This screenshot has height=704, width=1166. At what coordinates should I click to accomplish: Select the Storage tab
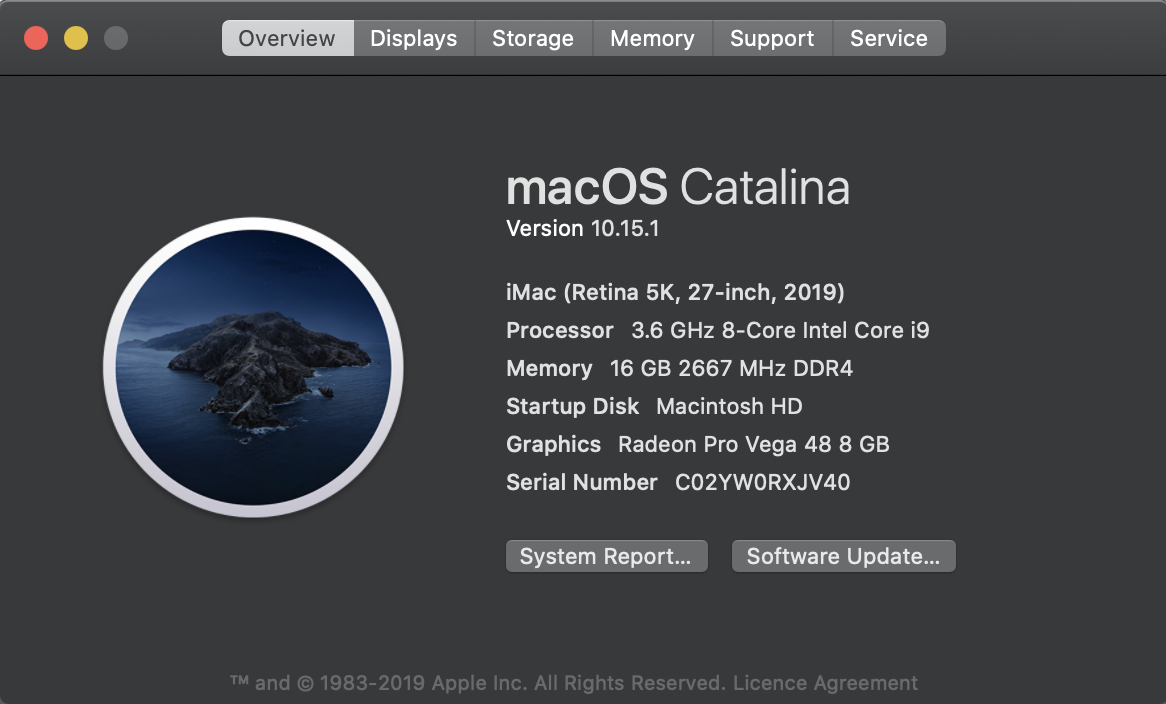[532, 39]
